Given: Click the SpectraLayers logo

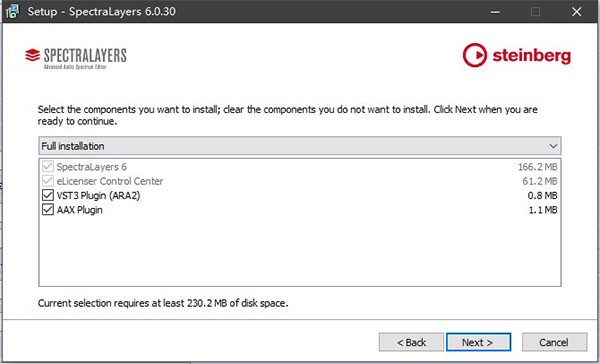Looking at the screenshot, I should point(76,58).
